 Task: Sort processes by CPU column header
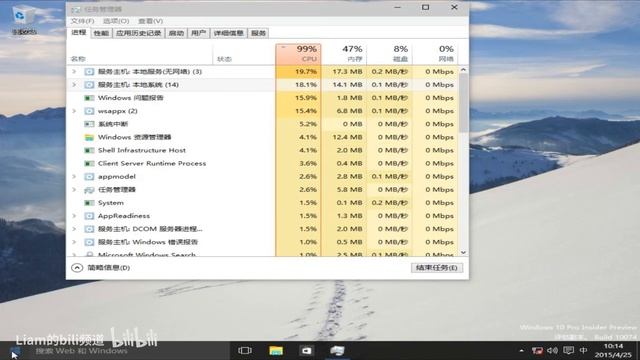(298, 54)
